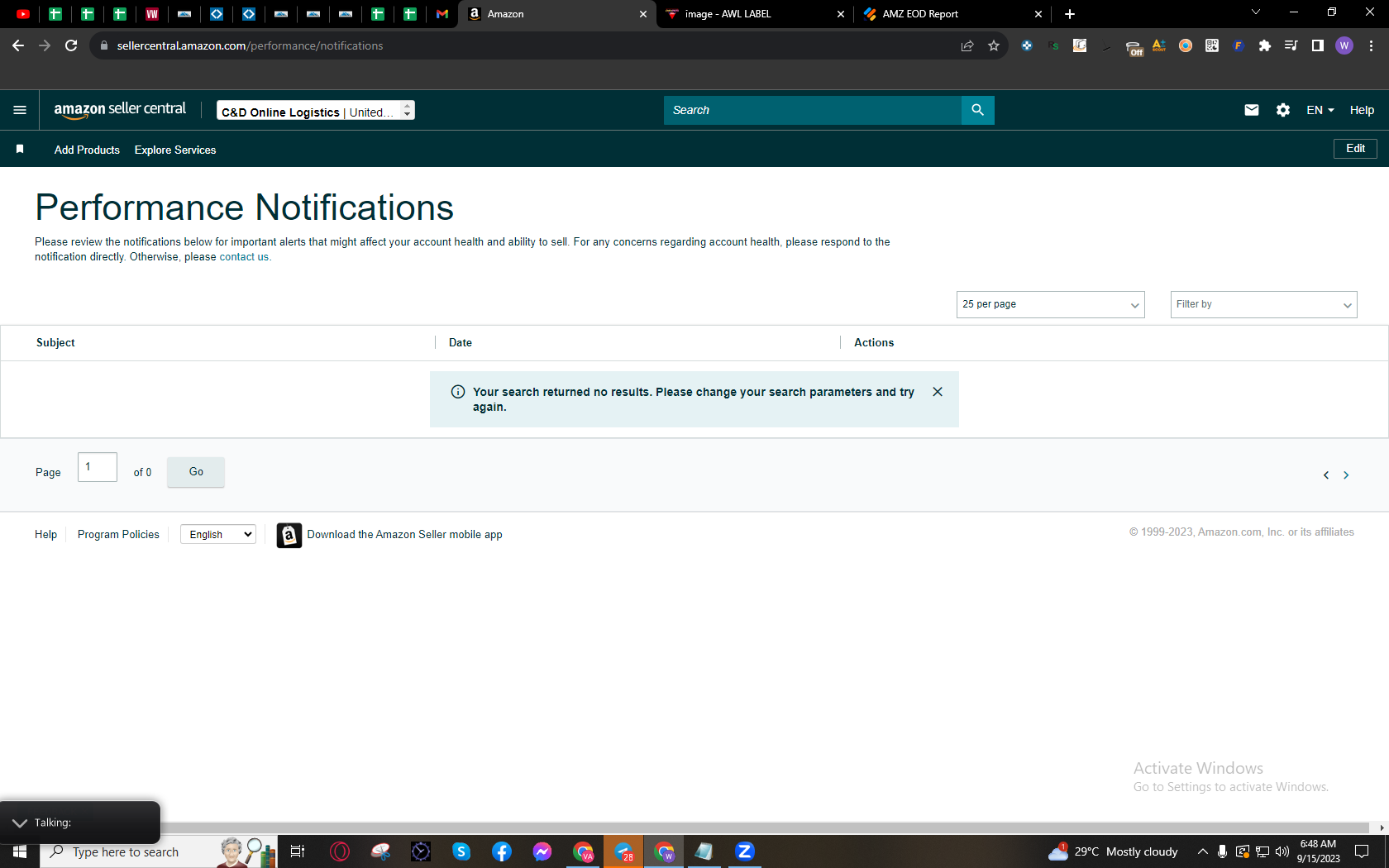This screenshot has width=1389, height=868.
Task: Click the browser address bar URL
Action: coord(250,45)
